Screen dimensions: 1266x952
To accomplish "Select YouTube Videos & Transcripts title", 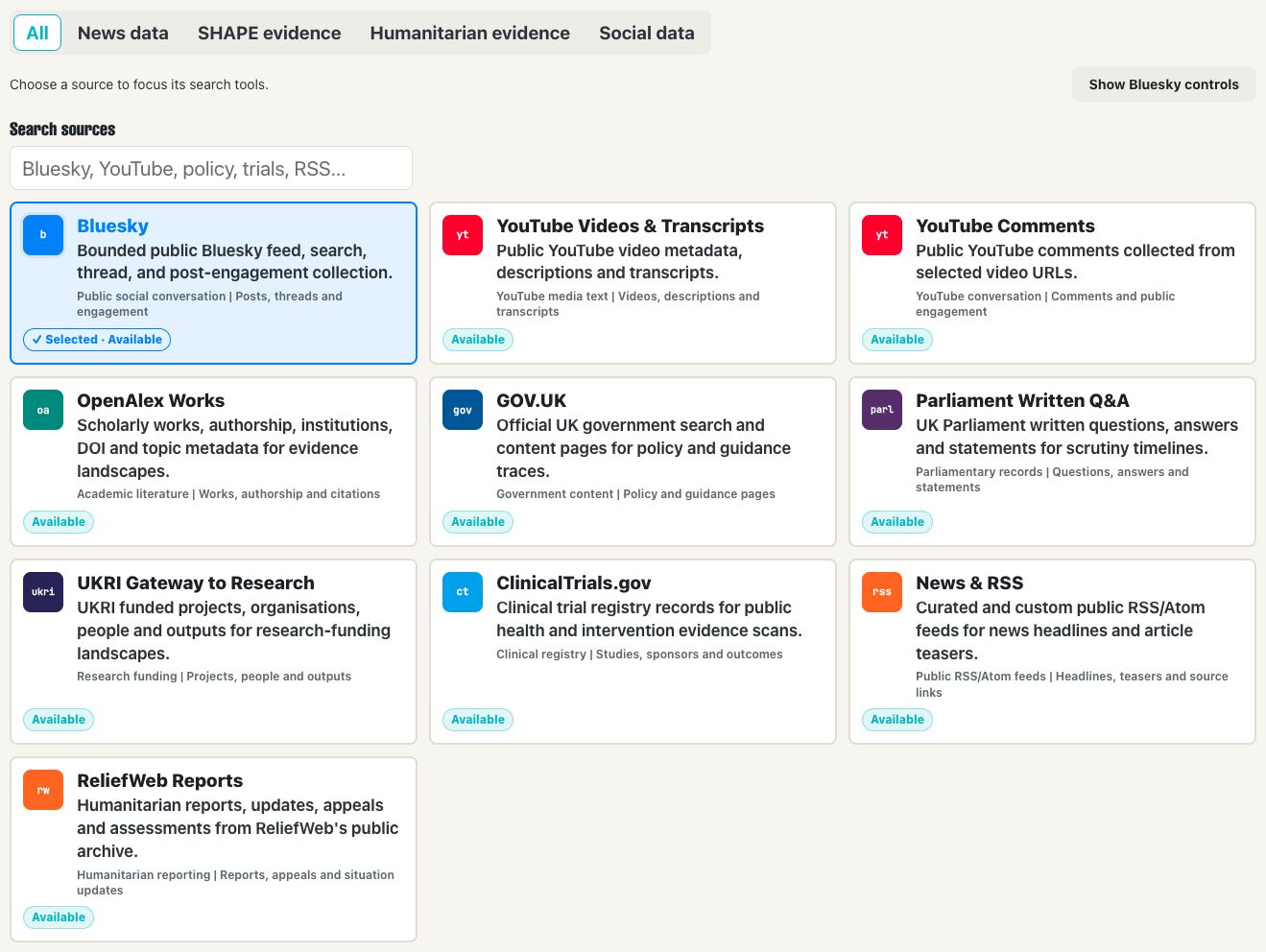I will (630, 226).
